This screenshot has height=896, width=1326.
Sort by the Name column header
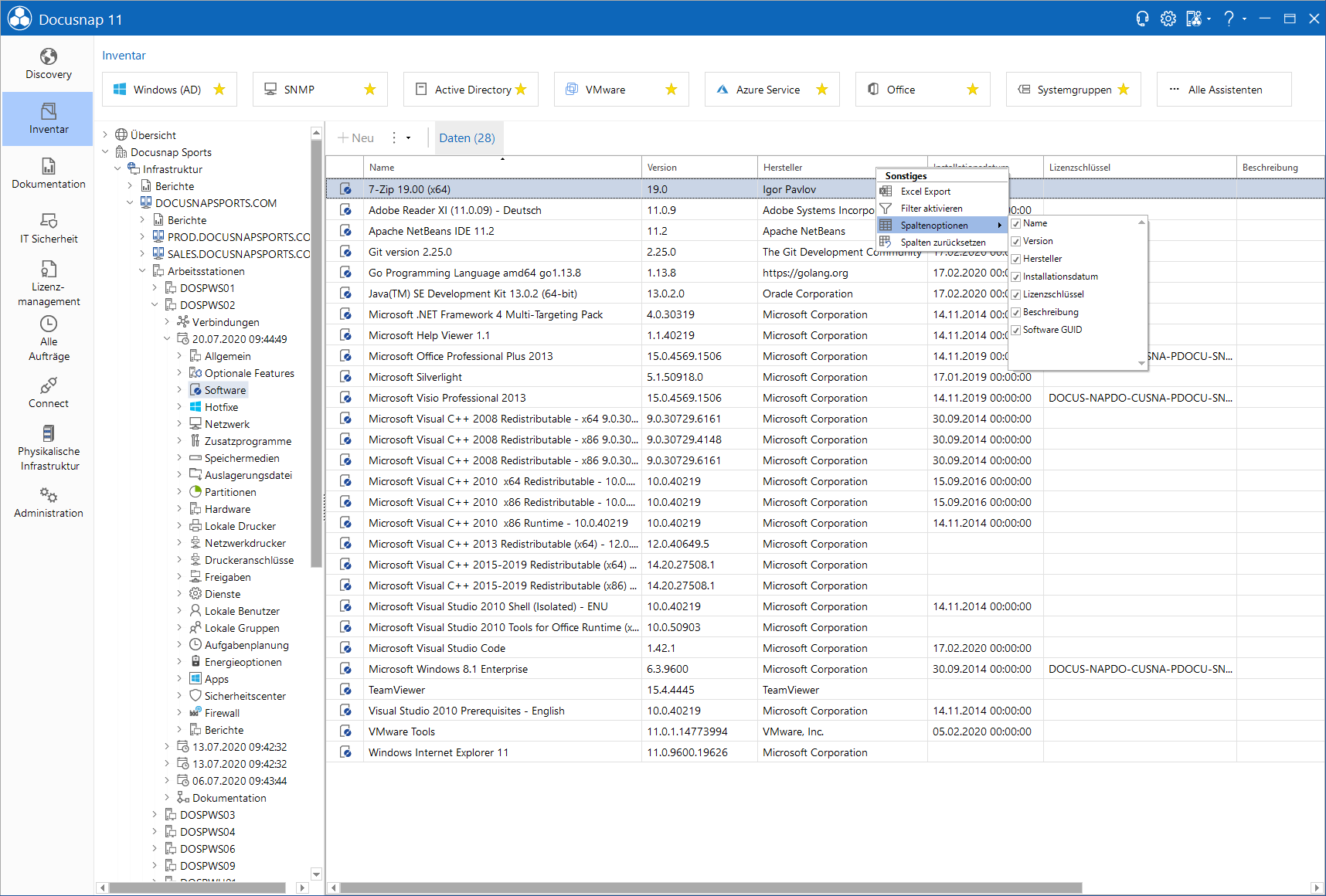click(502, 167)
